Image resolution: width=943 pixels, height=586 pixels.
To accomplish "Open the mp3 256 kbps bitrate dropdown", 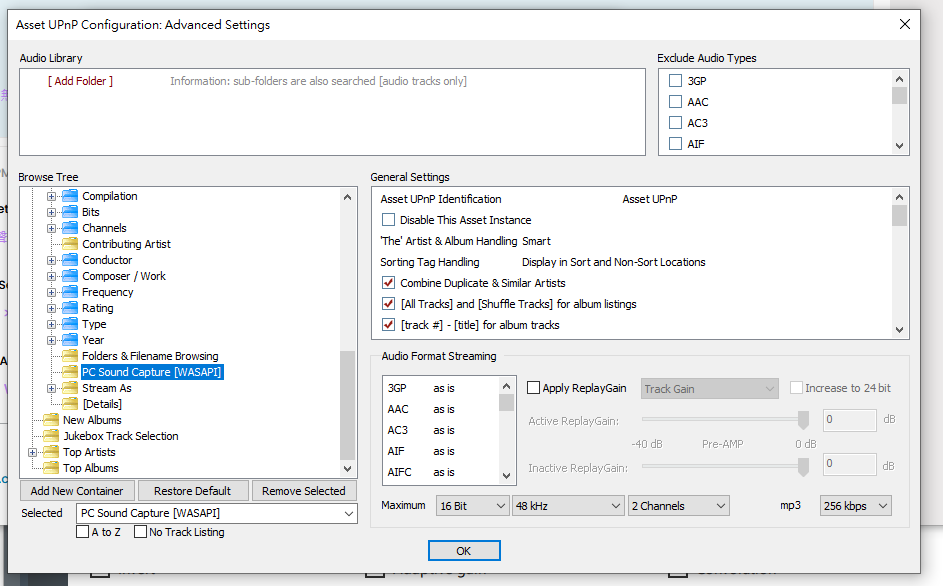I will coord(855,506).
